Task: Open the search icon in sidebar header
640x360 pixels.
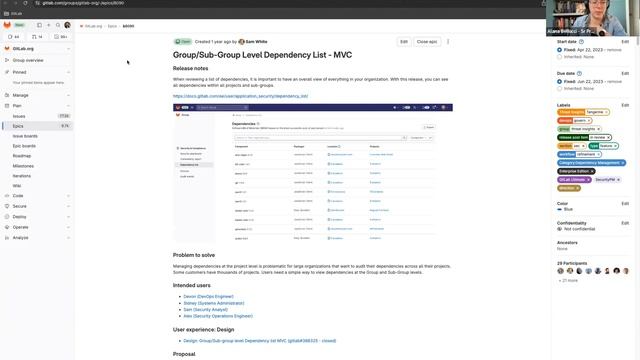Action: point(58,25)
